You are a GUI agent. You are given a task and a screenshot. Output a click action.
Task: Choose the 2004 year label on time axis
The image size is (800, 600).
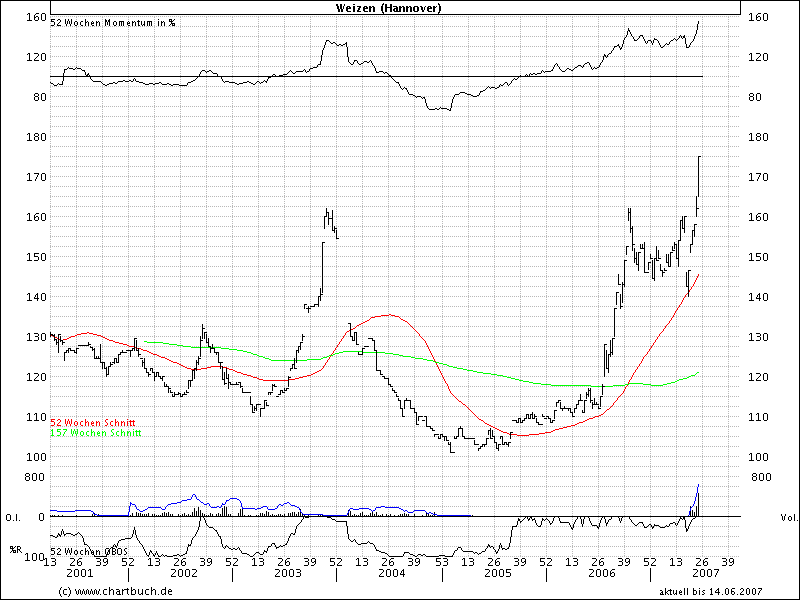pyautogui.click(x=391, y=575)
